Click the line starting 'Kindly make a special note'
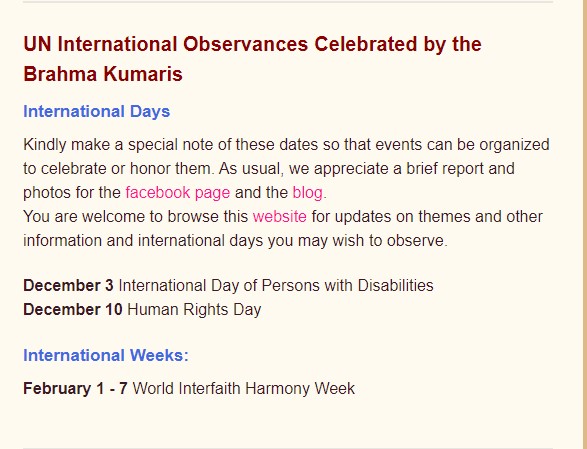 286,145
